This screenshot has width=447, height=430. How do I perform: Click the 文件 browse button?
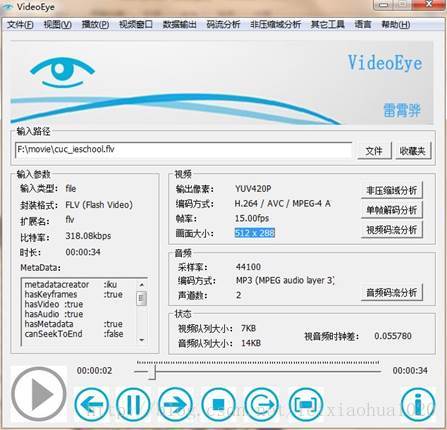tap(374, 151)
